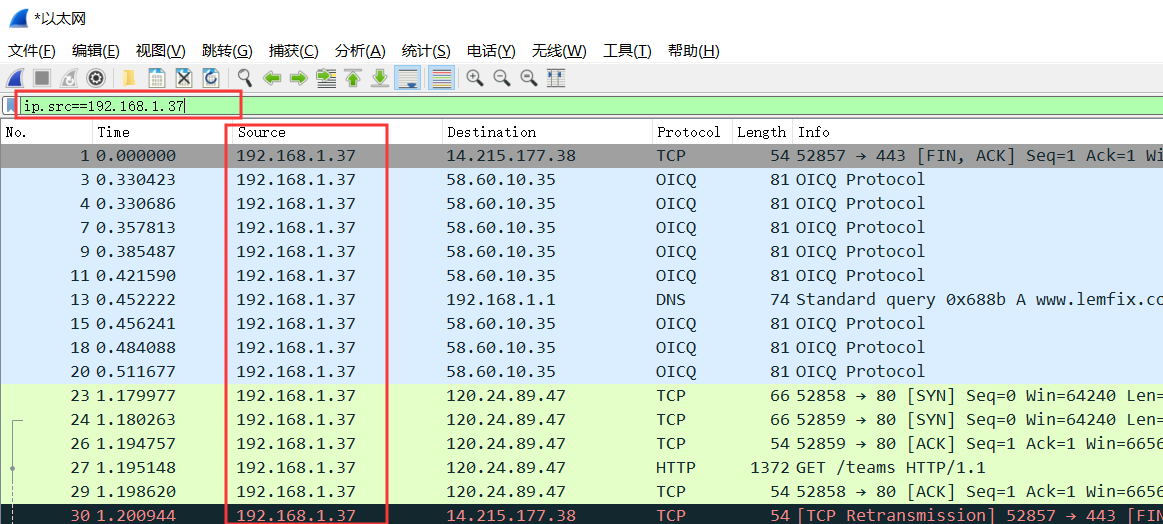The image size is (1163, 524).
Task: Sort packets by the Time column header
Action: coord(114,132)
